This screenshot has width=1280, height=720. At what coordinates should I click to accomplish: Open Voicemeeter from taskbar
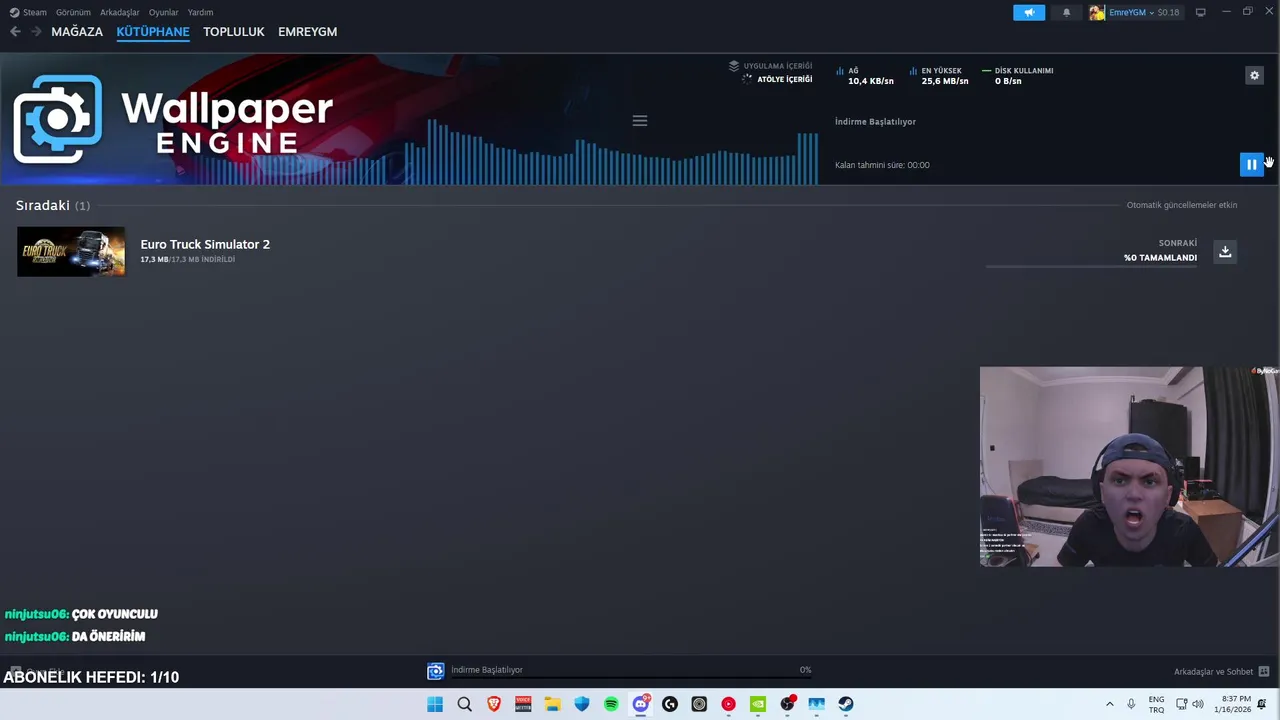pyautogui.click(x=523, y=704)
